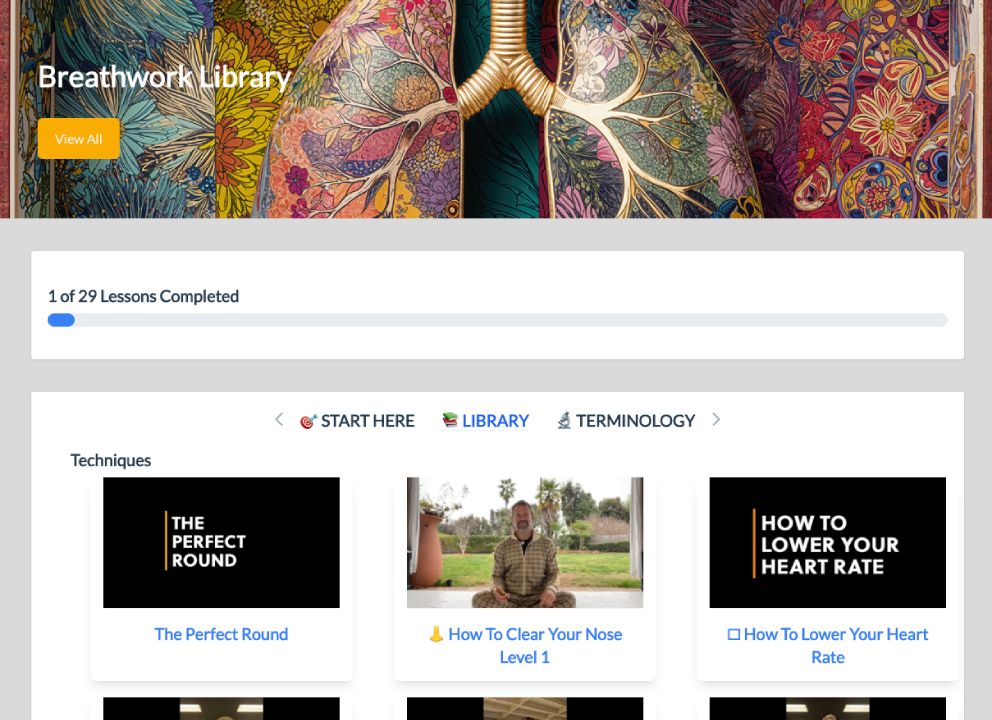Click the left chevron before START HERE
992x720 pixels.
(x=279, y=419)
